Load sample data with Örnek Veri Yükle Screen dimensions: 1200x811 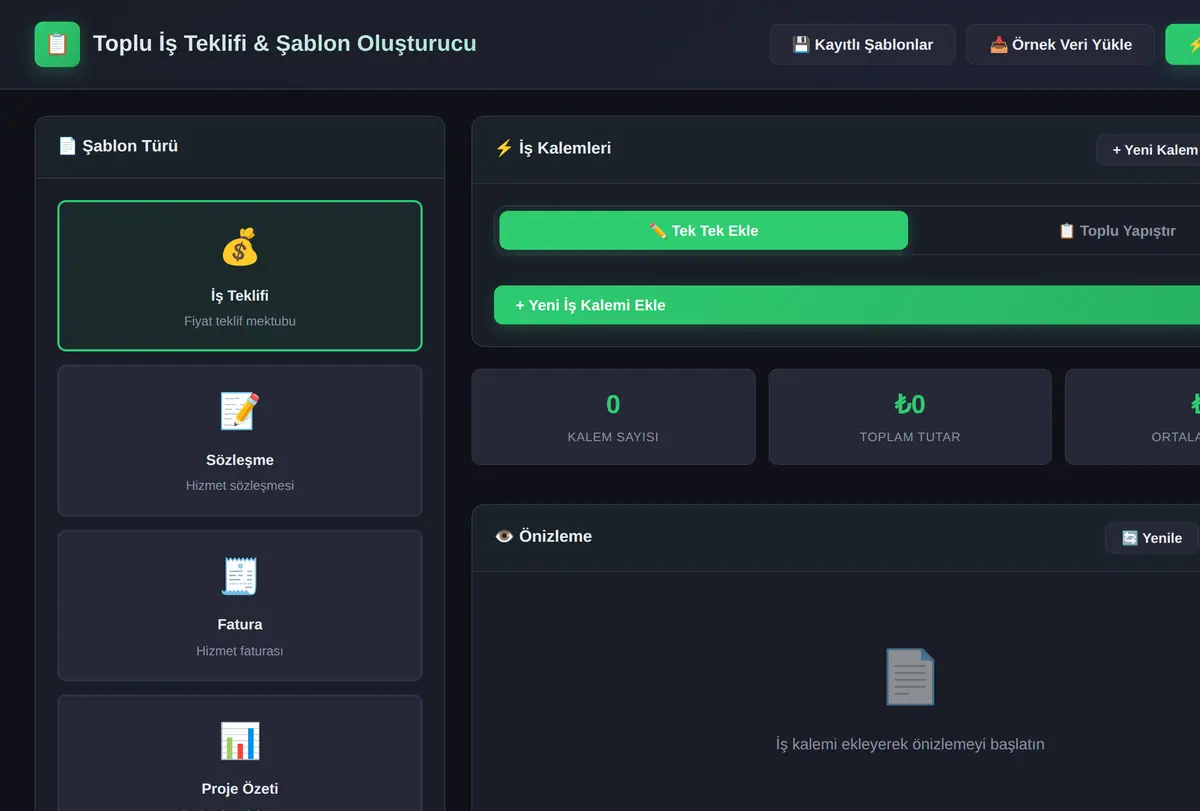point(1060,45)
